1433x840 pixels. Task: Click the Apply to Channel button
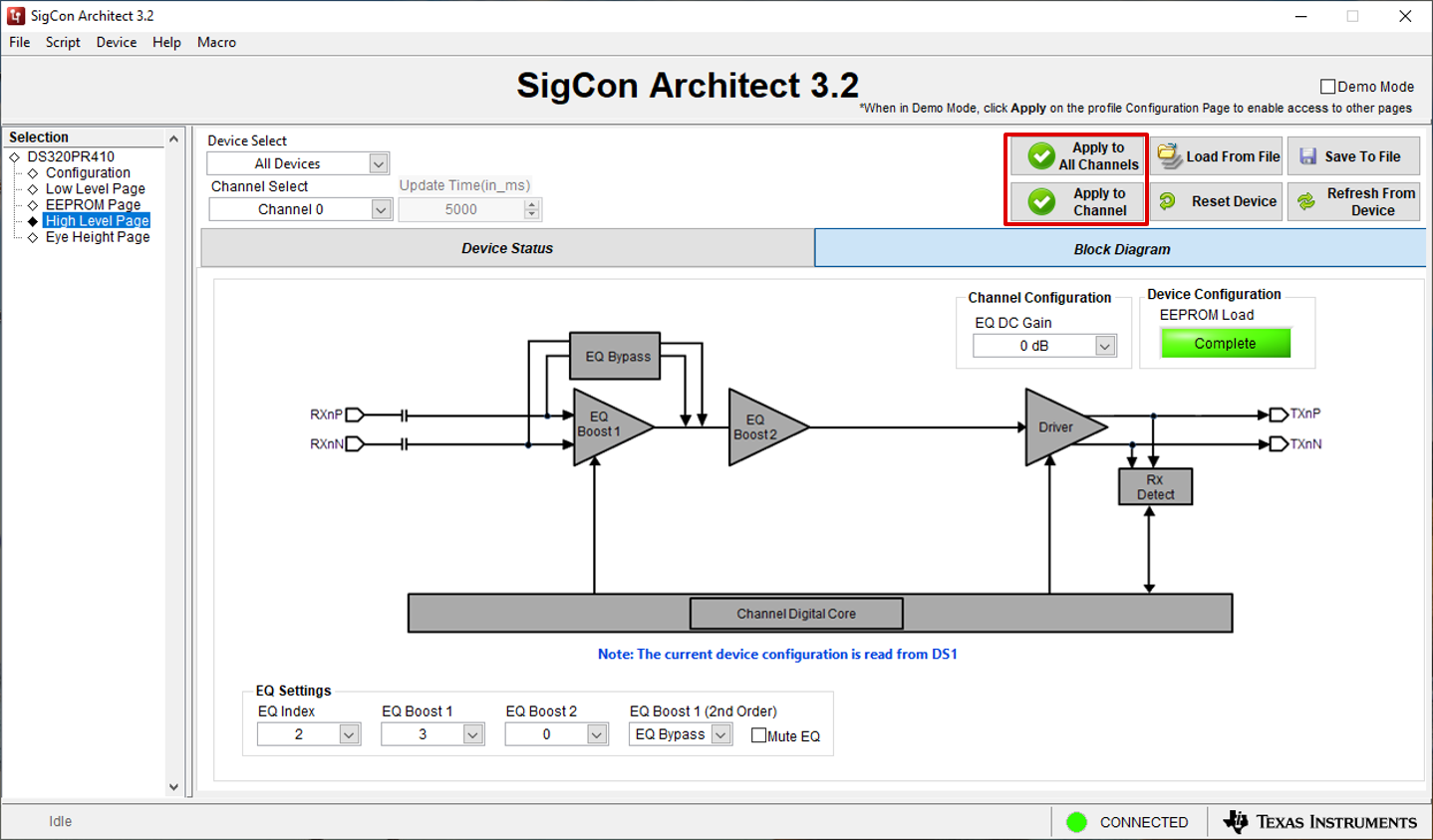point(1077,202)
